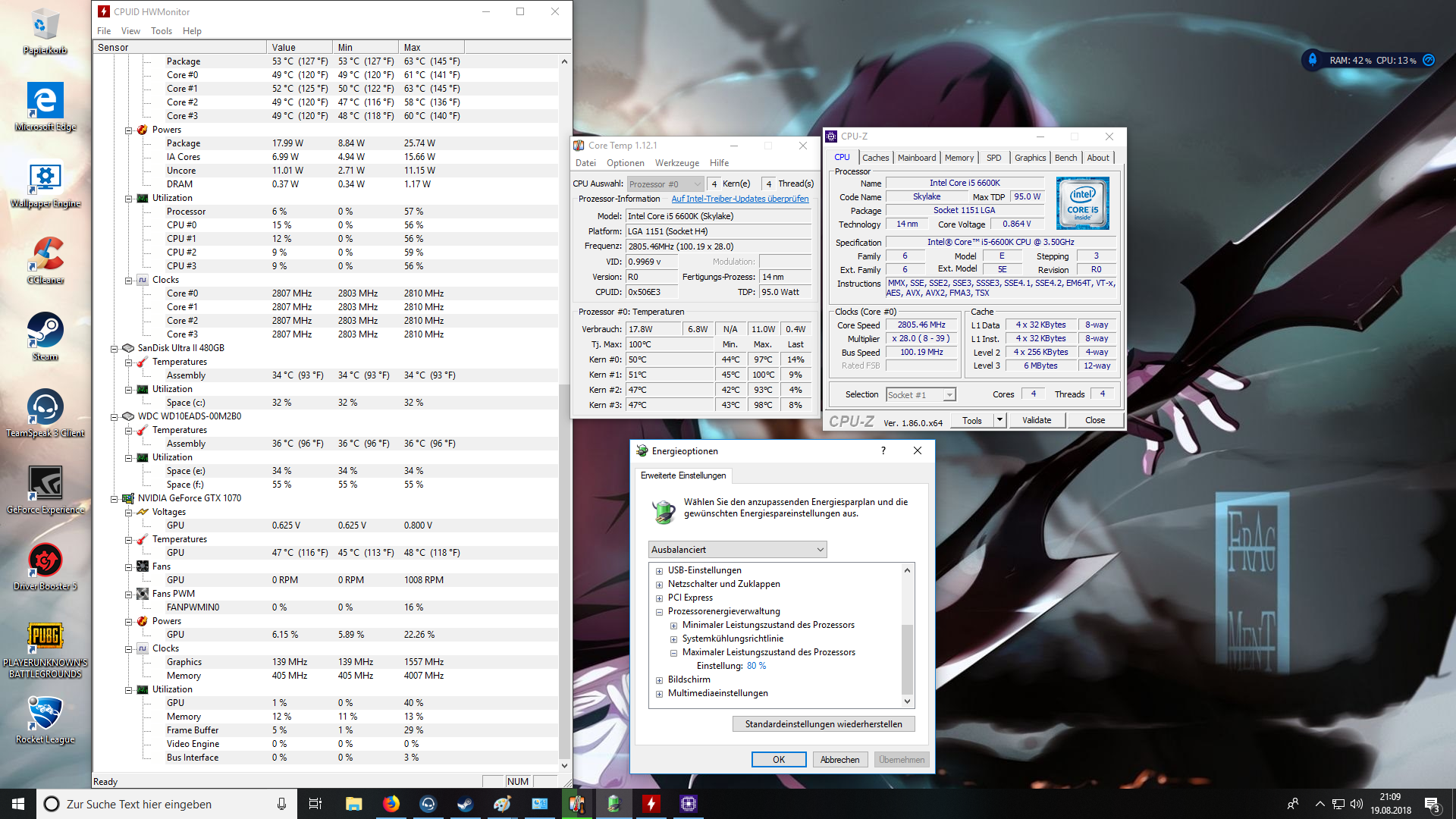
Task: Open the CCleaner desktop shortcut
Action: click(x=45, y=256)
